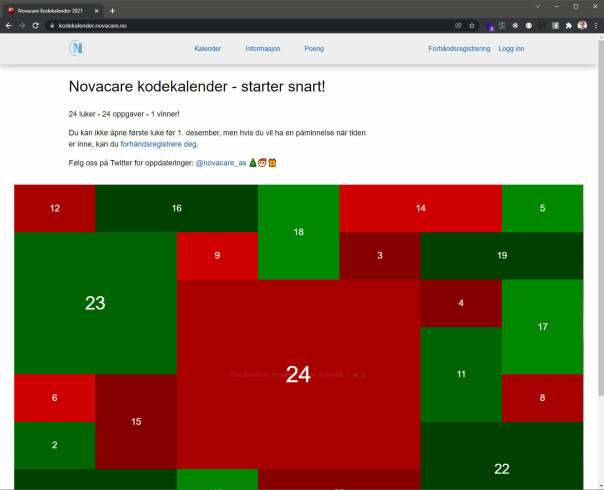Open the Chrome profile avatar

(582, 25)
